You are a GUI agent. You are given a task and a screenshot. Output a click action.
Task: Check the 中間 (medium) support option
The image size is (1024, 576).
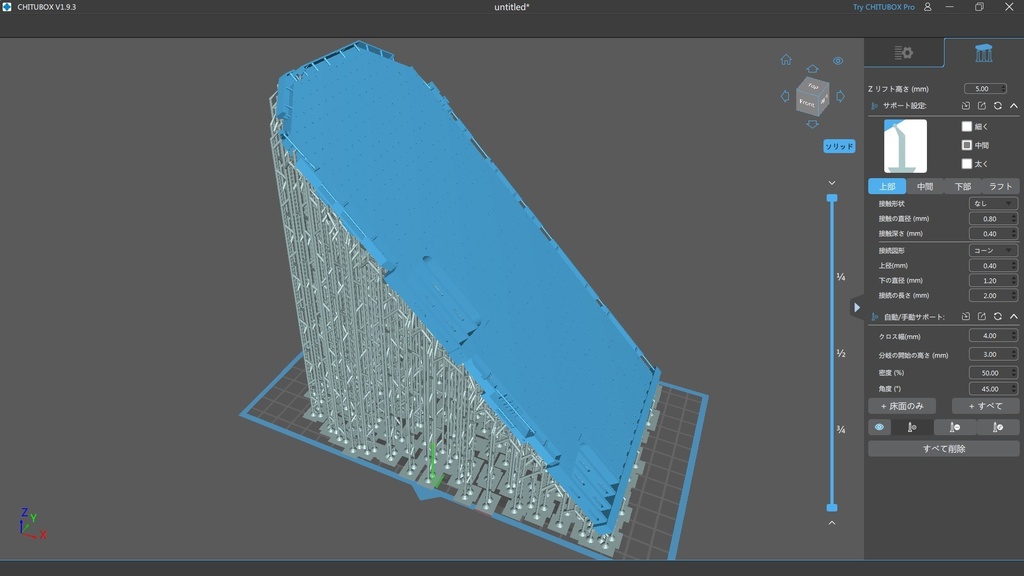(967, 145)
